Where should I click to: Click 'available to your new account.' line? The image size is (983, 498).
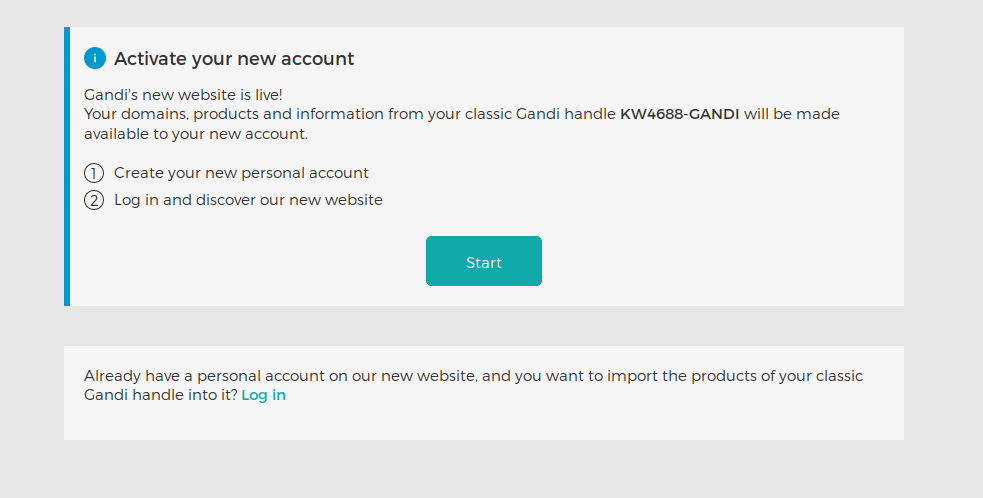196,133
